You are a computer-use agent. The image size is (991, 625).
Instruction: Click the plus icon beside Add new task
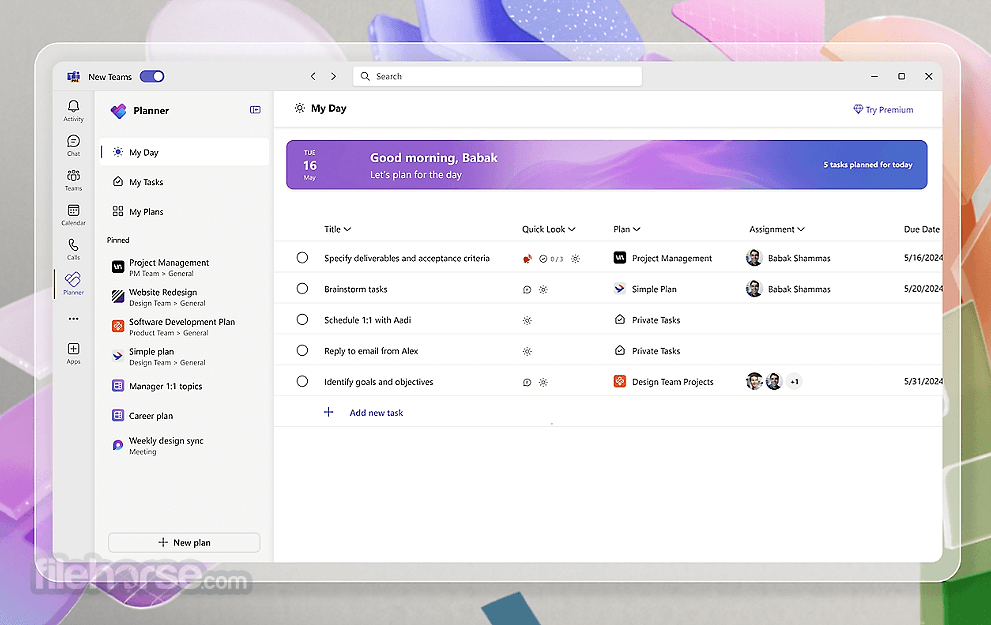click(x=329, y=412)
